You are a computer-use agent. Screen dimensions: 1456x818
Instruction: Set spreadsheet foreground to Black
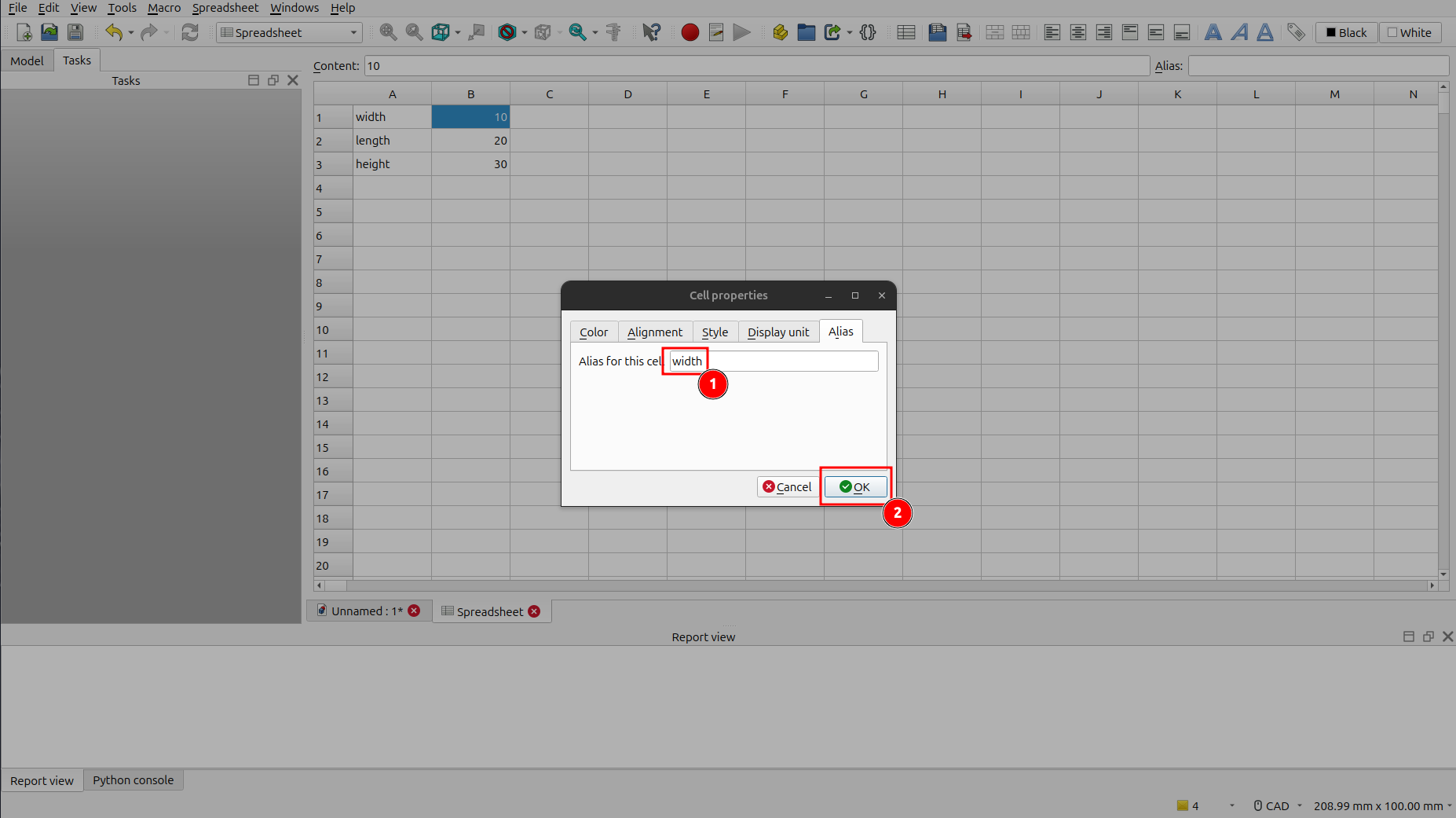point(1346,32)
